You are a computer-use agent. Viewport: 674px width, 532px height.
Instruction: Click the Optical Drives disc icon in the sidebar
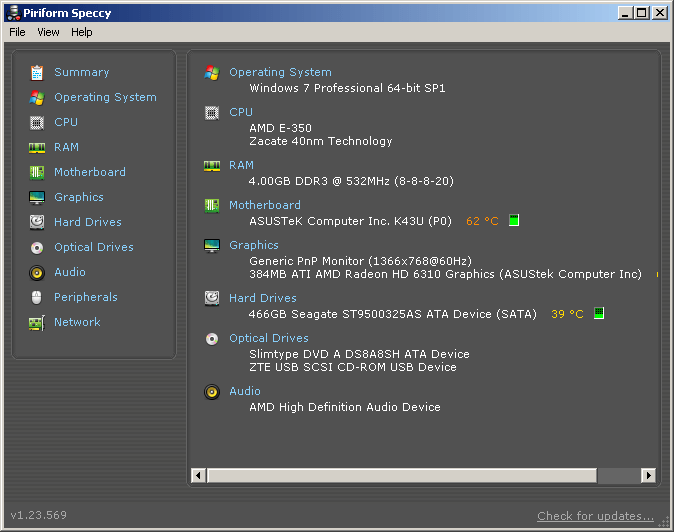tap(37, 248)
